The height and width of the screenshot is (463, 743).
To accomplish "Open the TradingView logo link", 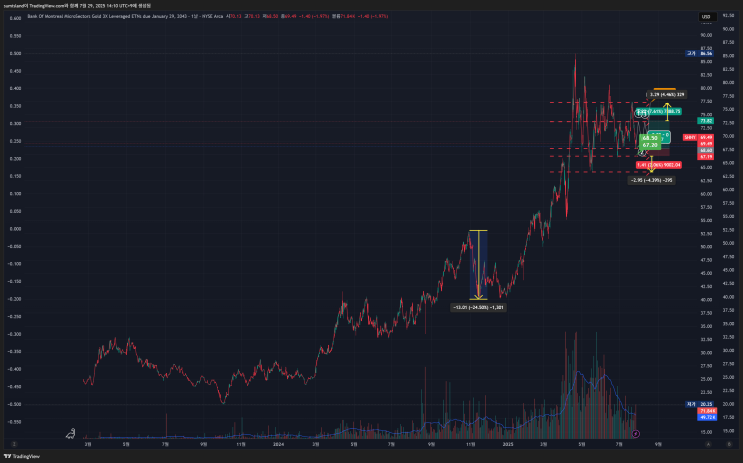I will coord(22,456).
